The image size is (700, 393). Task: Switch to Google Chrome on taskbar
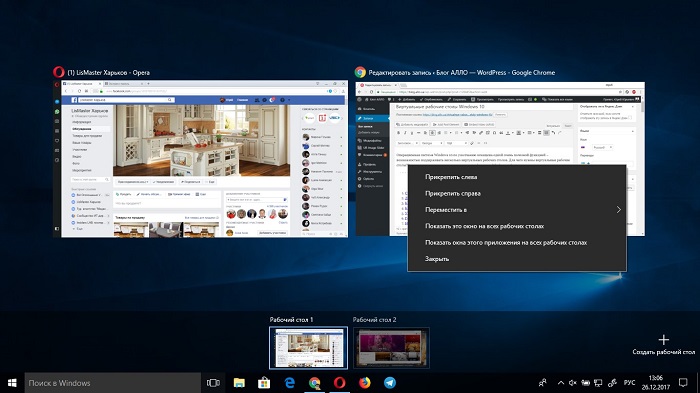tap(314, 383)
